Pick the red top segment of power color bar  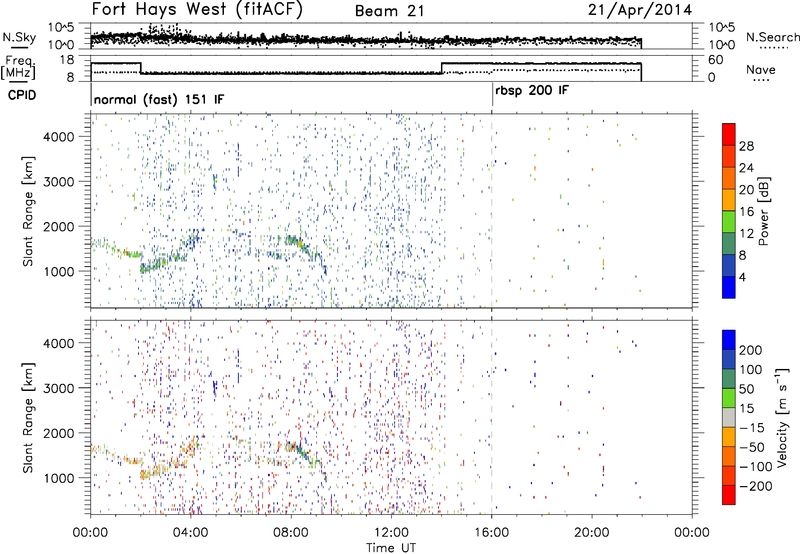click(x=729, y=135)
